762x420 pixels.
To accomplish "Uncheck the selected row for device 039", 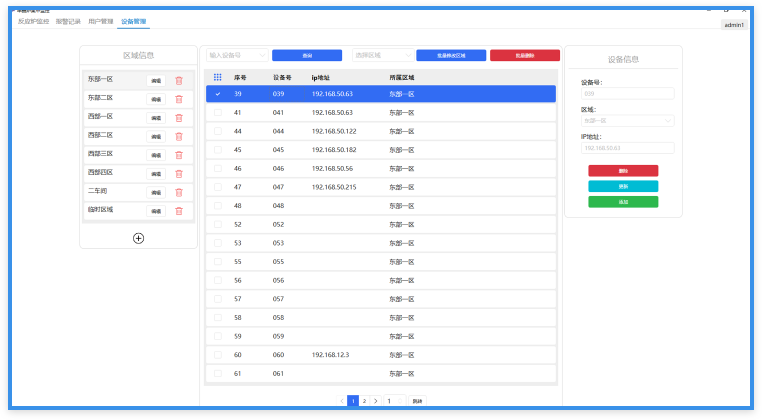I will (x=218, y=94).
